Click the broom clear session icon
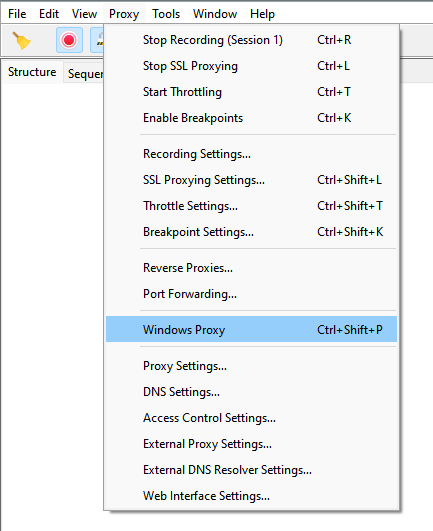Viewport: 433px width, 531px height. tap(21, 41)
